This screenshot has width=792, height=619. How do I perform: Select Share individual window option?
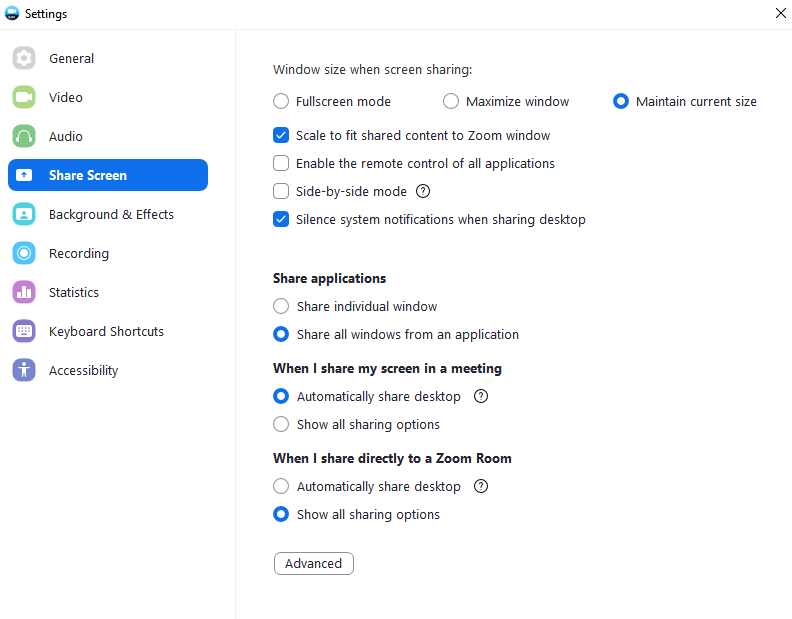281,306
